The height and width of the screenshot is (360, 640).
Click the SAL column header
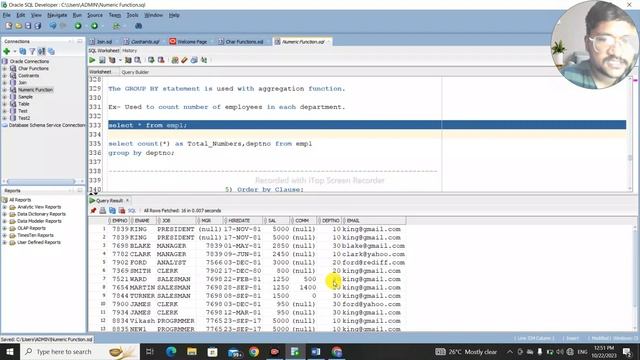pos(277,220)
